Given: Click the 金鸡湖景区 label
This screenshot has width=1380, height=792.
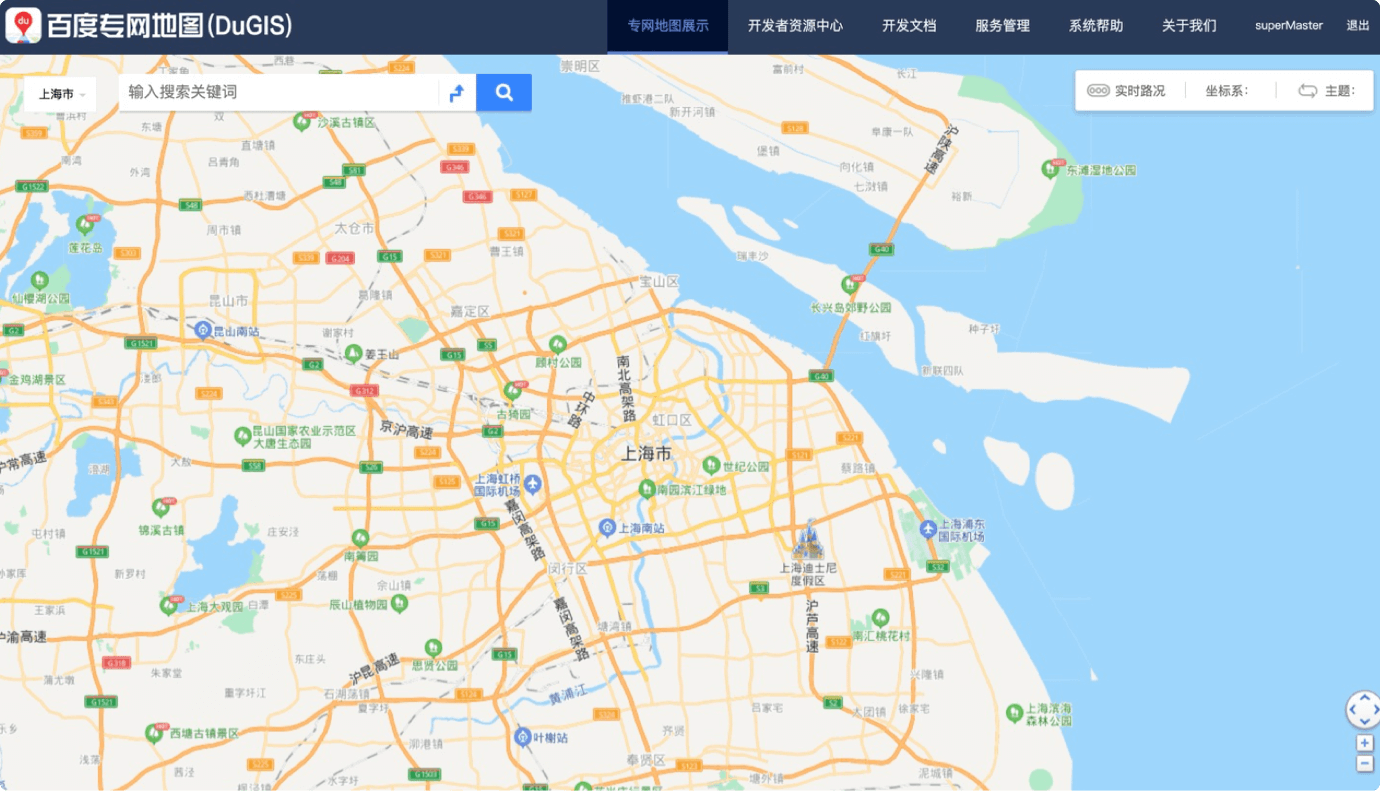Looking at the screenshot, I should point(37,380).
